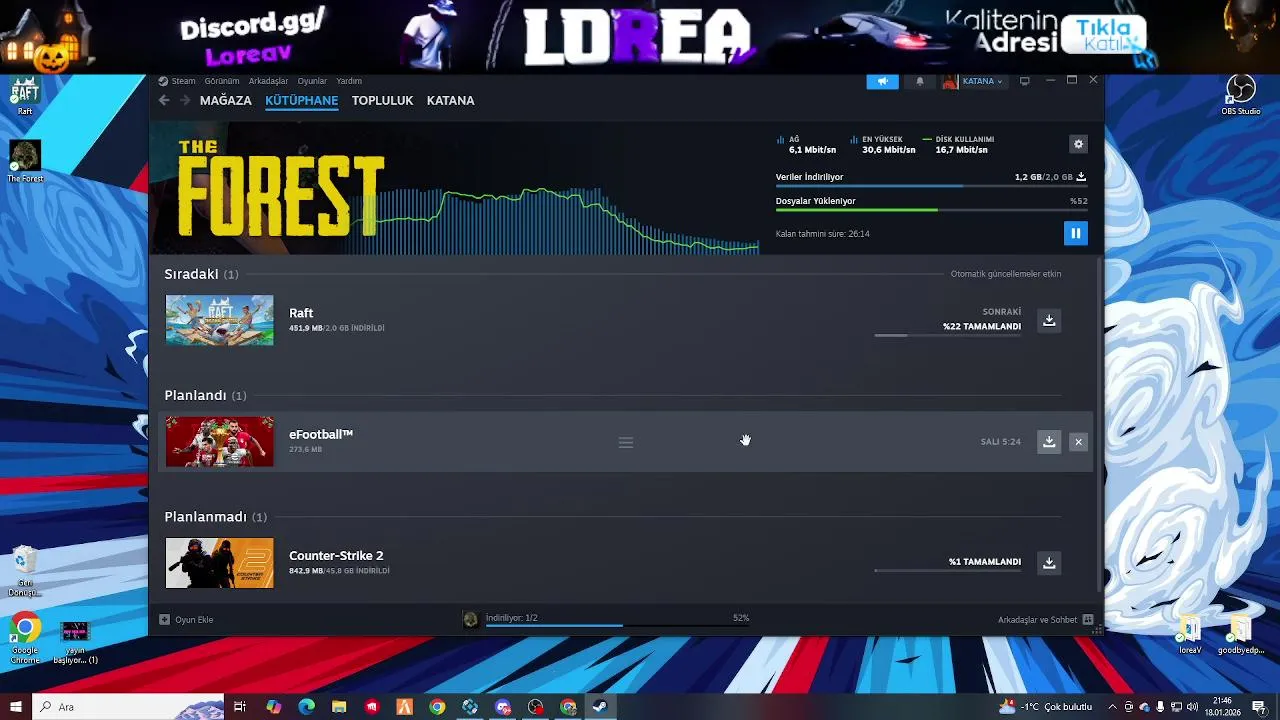Click the download list scrollbar
Image resolution: width=1280 pixels, height=720 pixels.
(1100, 425)
